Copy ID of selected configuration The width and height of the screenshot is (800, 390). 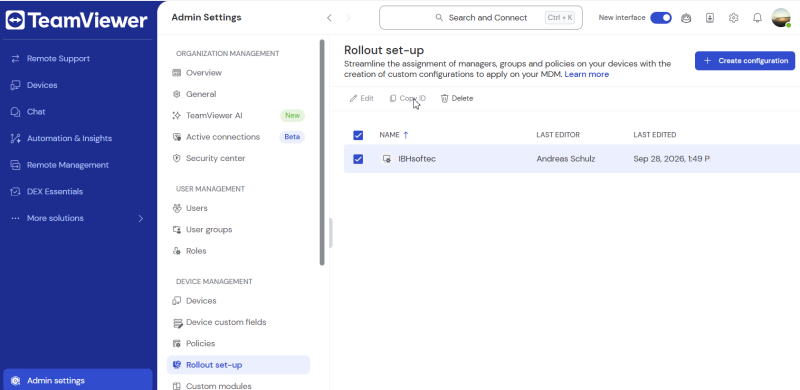coord(407,99)
